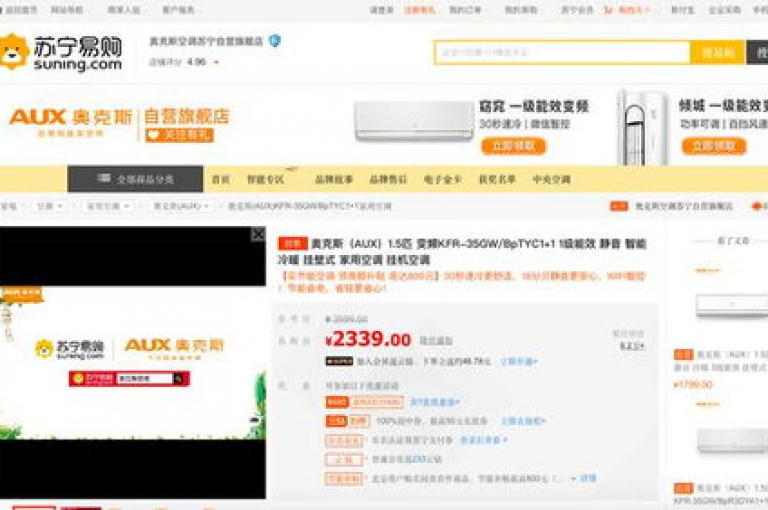
Task: Open the 中央空调 store tab
Action: point(552,179)
